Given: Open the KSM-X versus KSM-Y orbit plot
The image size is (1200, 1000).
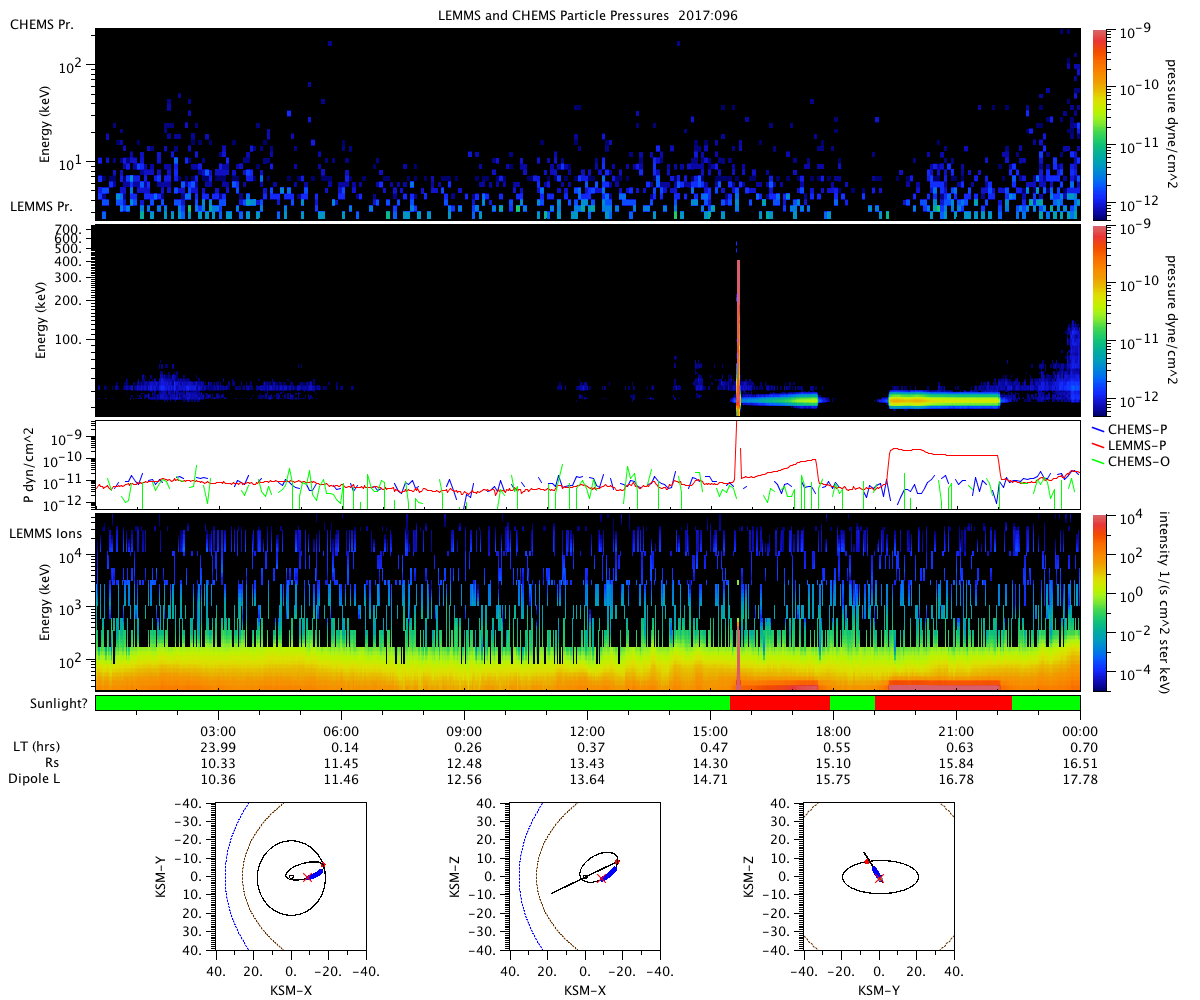Looking at the screenshot, I should click(x=290, y=875).
